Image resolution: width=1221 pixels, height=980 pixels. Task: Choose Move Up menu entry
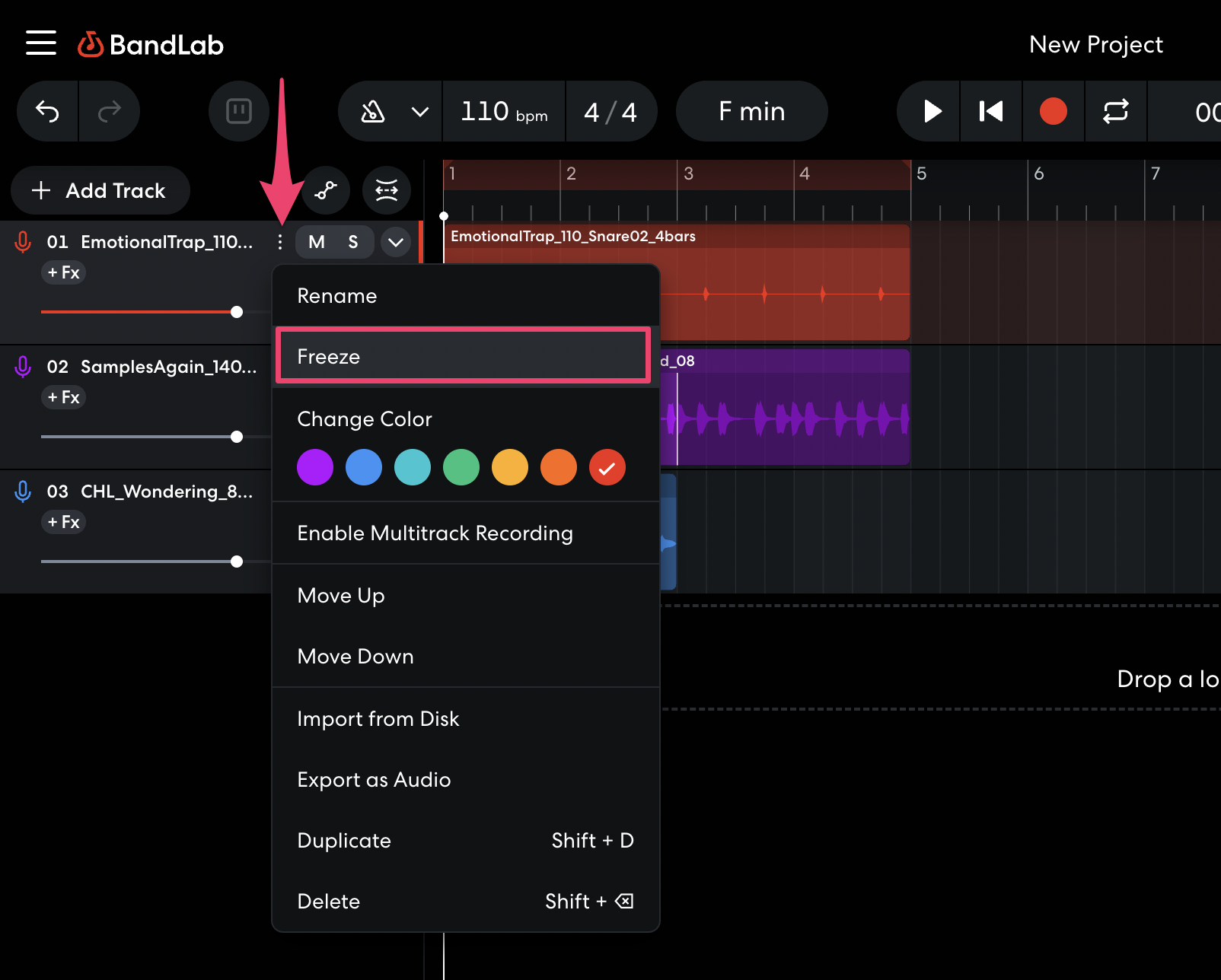[x=465, y=596]
